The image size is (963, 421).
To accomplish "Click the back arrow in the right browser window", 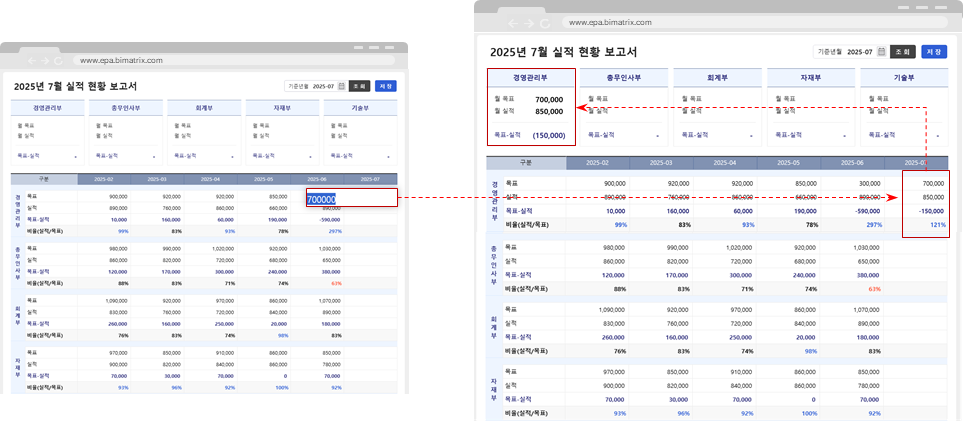I will (513, 22).
